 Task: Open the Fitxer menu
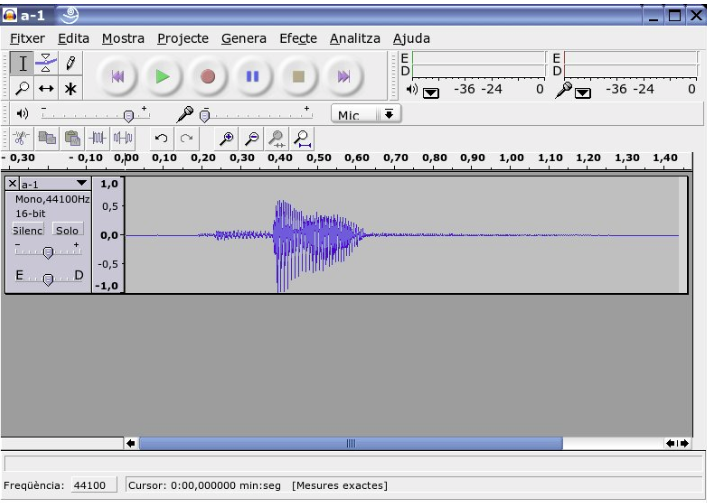[x=28, y=39]
